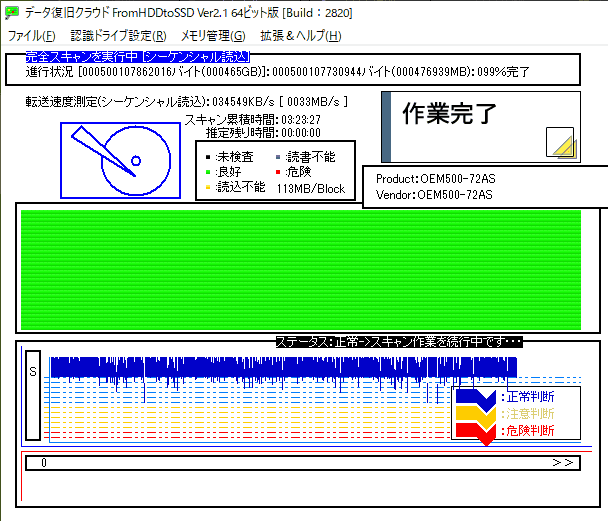Click the red 危険 legend marker
The image size is (608, 521).
click(x=278, y=172)
